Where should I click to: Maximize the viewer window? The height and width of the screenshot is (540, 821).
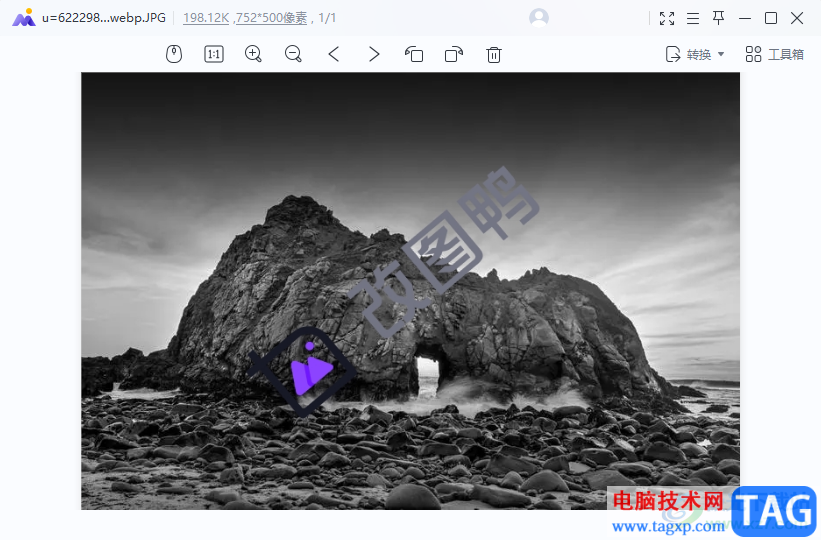[x=771, y=18]
